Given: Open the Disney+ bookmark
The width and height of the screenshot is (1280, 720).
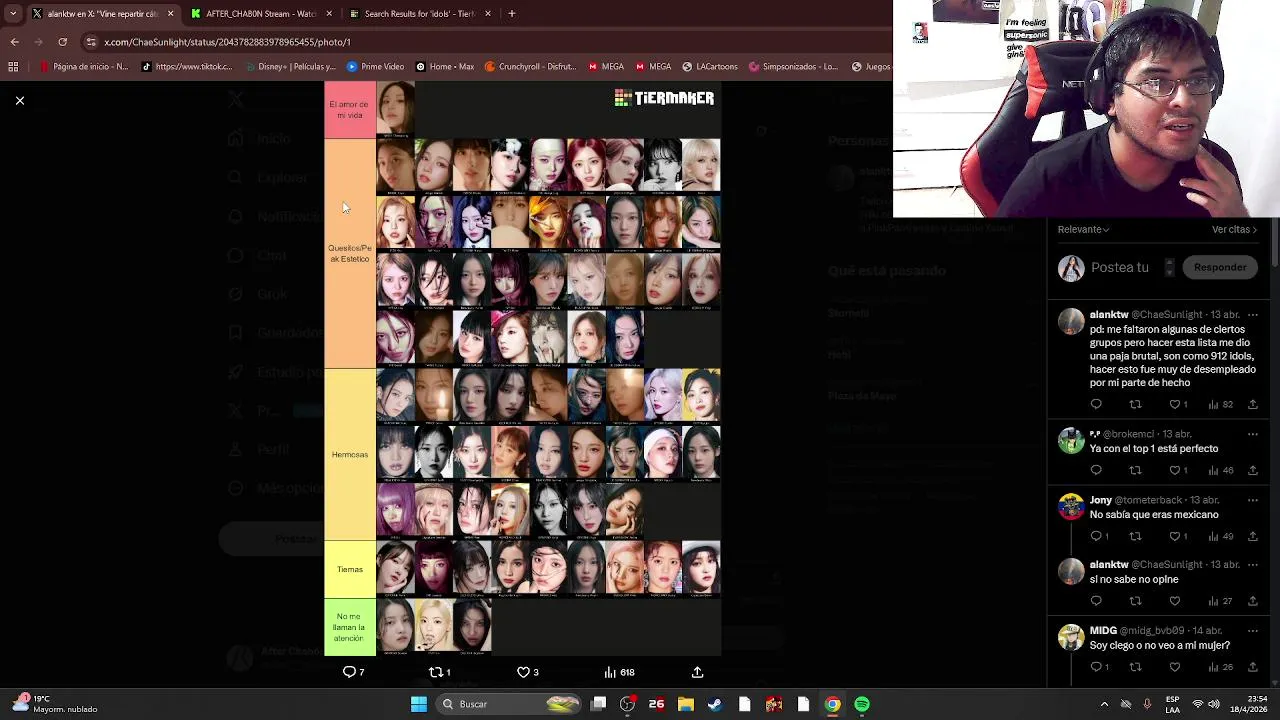Looking at the screenshot, I should 289,67.
